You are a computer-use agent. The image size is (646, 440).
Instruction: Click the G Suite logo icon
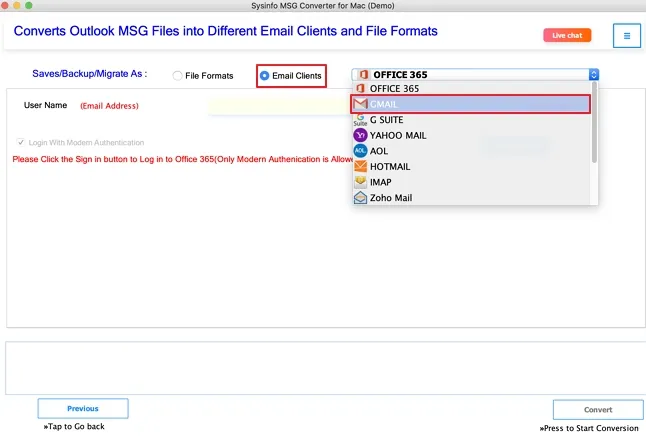(360, 119)
